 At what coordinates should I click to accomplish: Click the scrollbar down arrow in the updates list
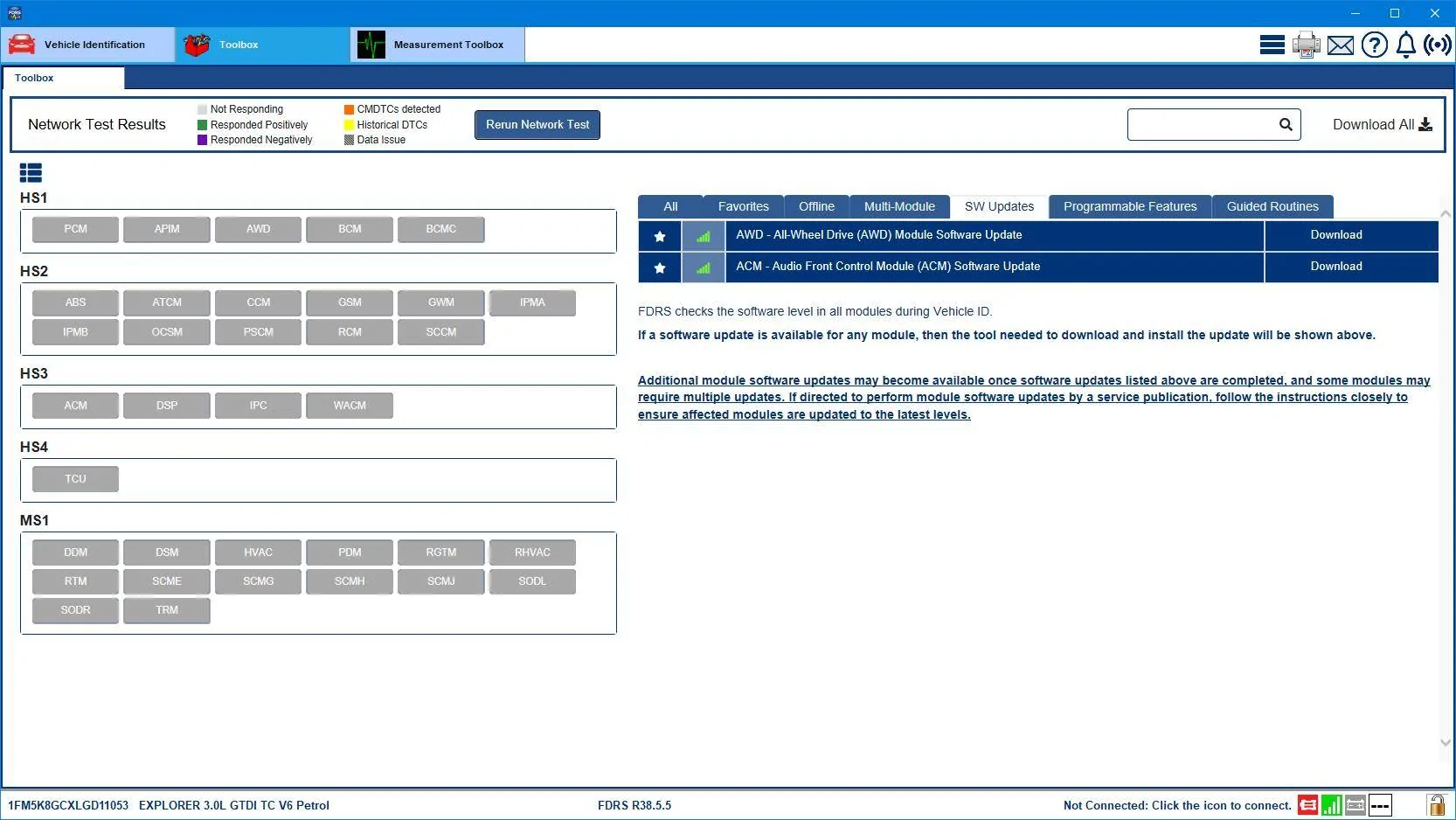1446,743
